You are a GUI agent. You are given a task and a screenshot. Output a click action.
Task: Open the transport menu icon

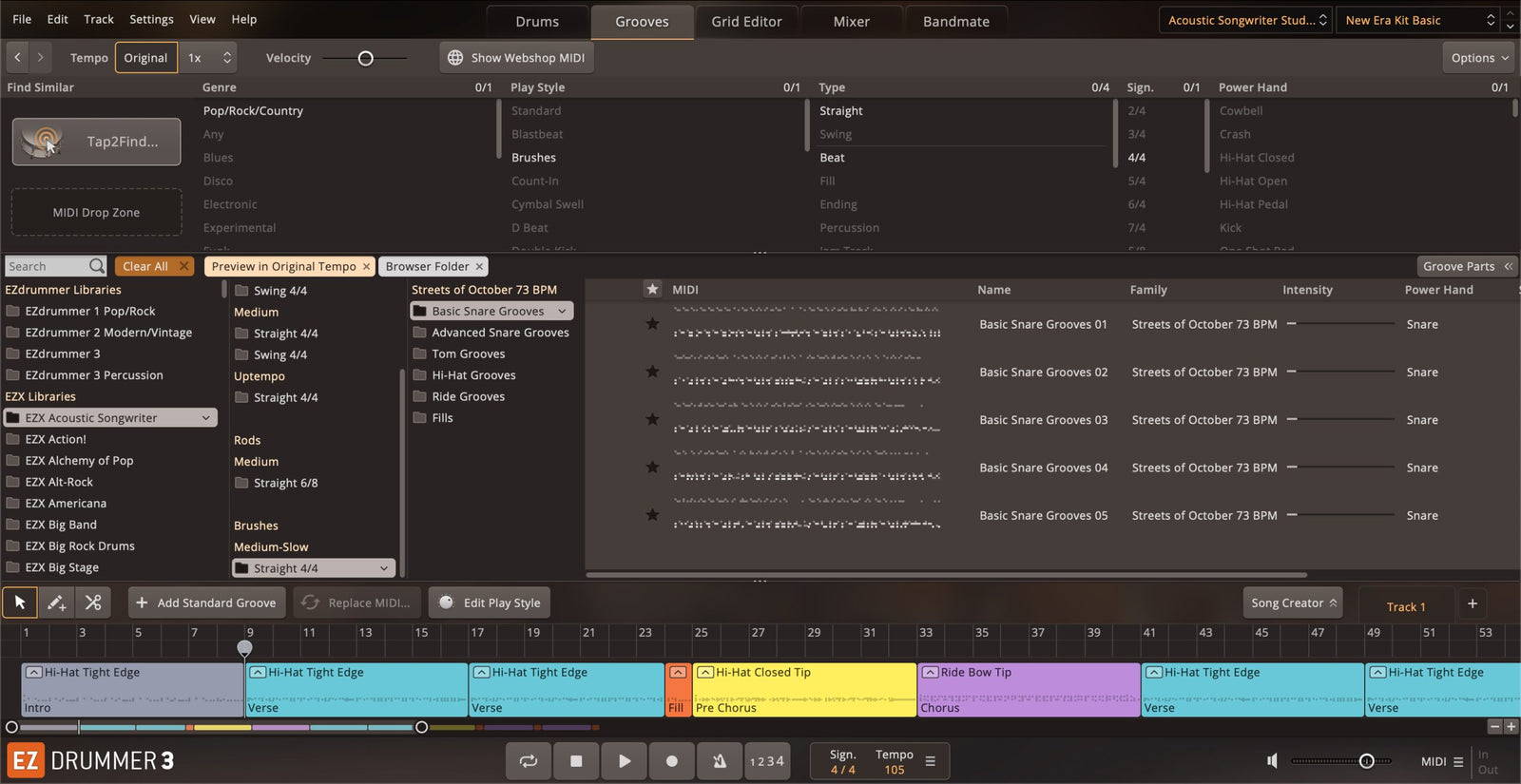click(931, 761)
